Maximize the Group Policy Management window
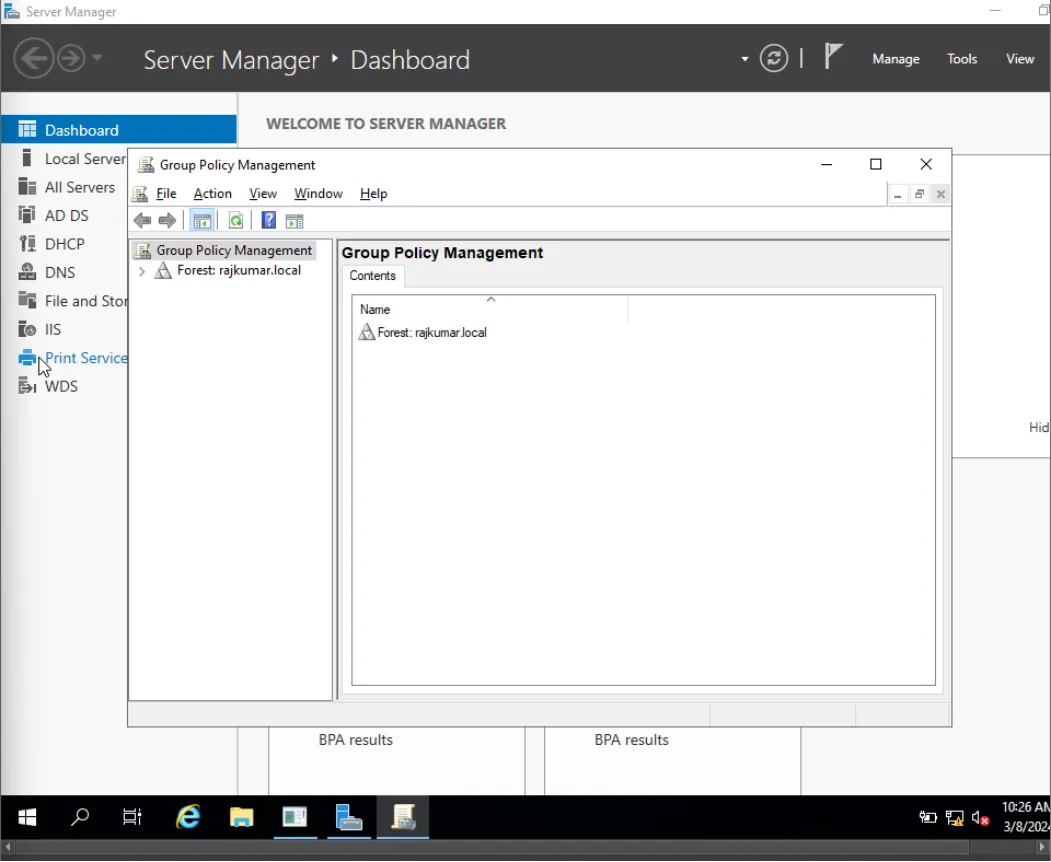This screenshot has width=1051, height=862. click(875, 164)
